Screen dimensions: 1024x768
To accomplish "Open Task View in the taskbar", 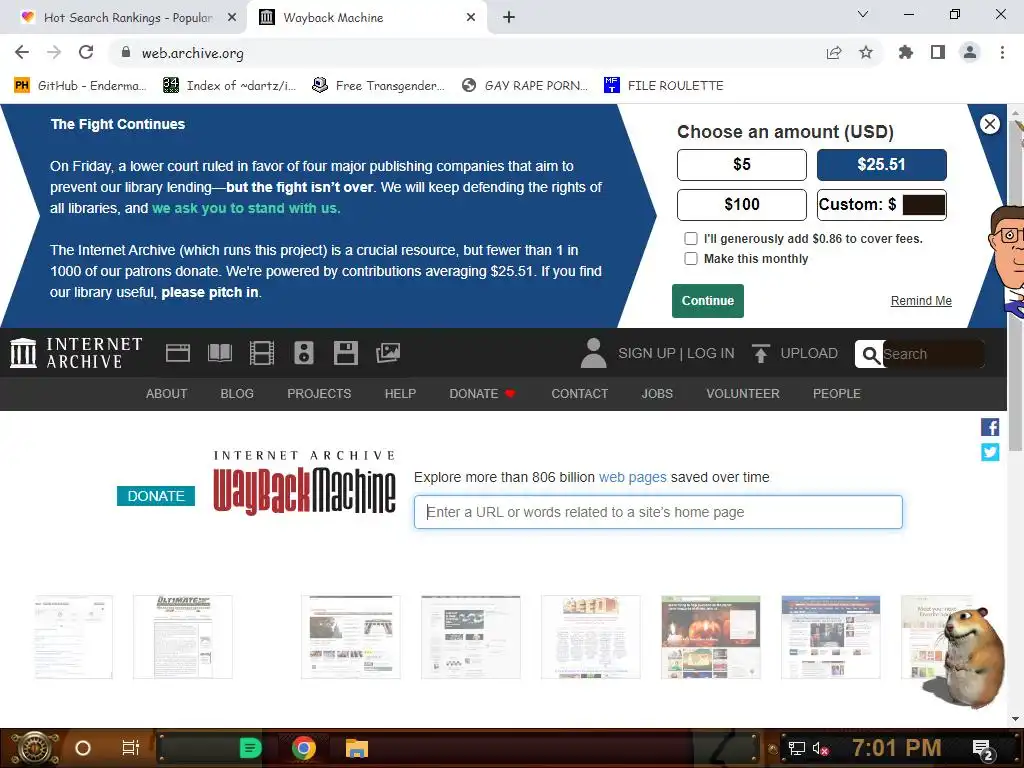I will pyautogui.click(x=131, y=748).
